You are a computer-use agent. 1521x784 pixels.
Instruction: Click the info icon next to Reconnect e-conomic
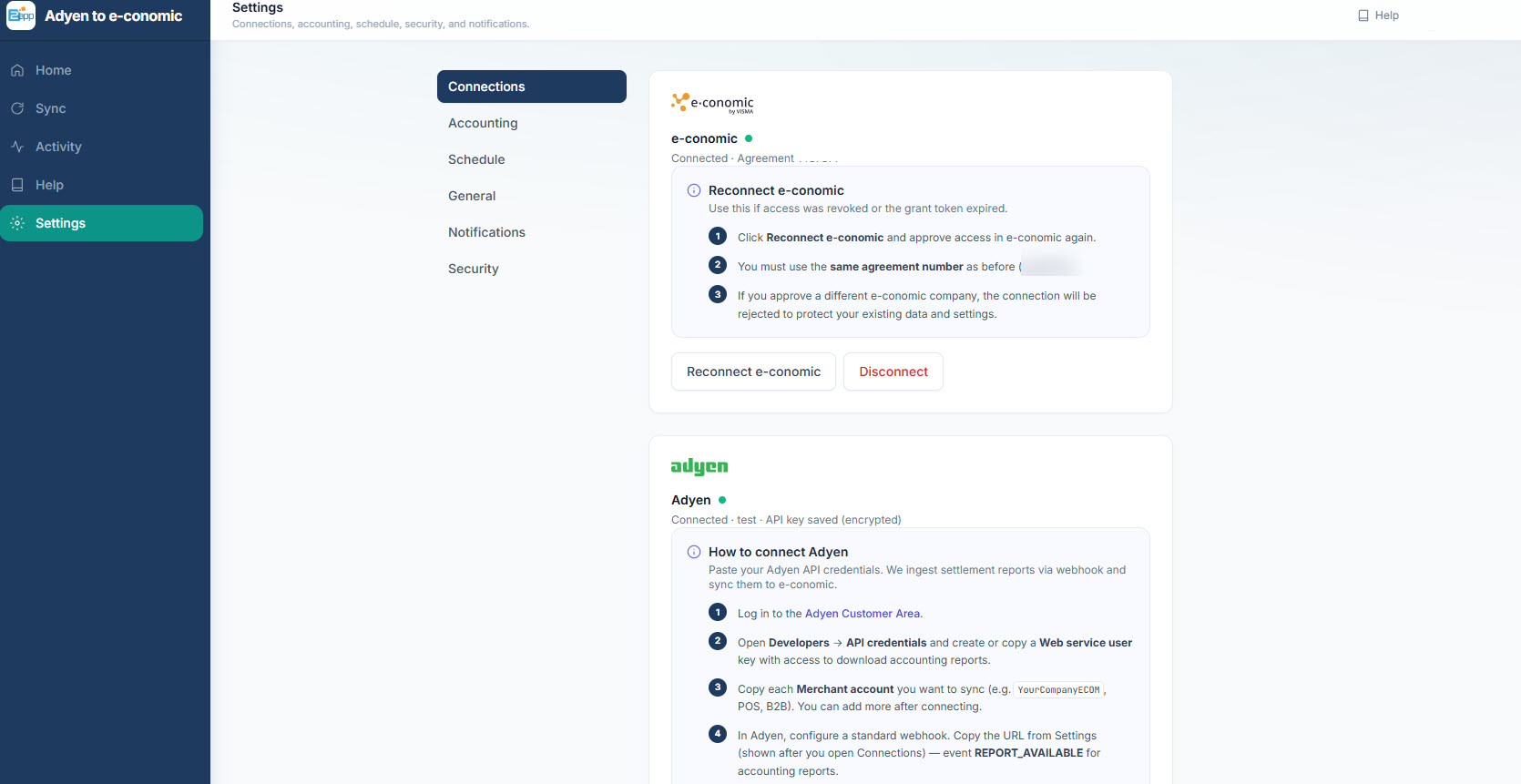coord(694,190)
